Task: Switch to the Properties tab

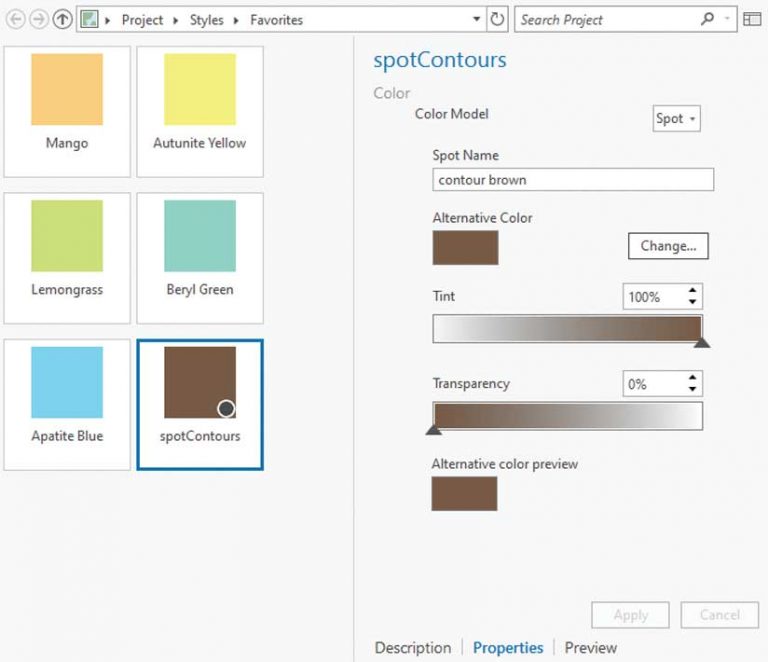Action: (508, 647)
